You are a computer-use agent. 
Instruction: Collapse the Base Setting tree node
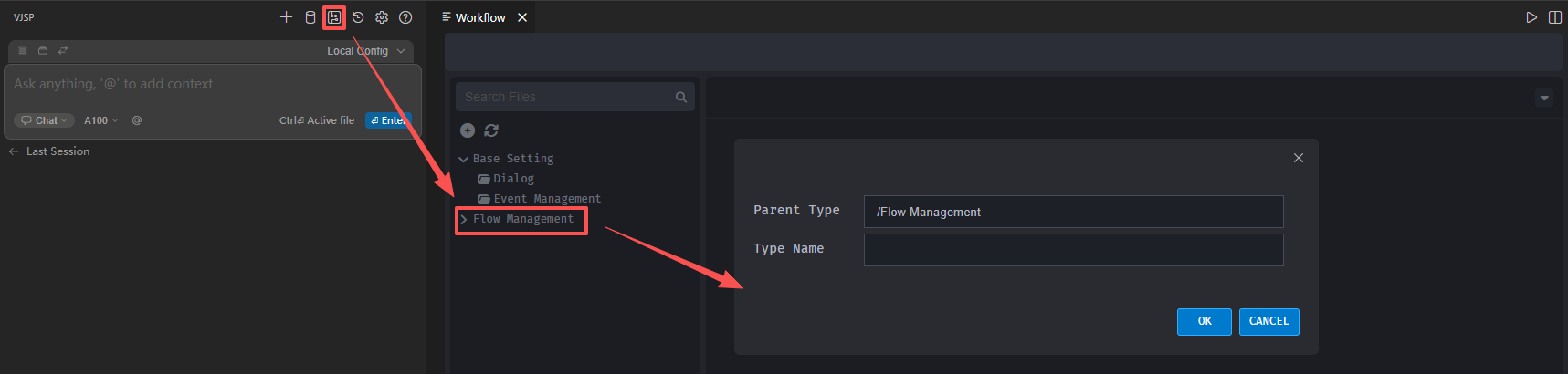click(464, 160)
